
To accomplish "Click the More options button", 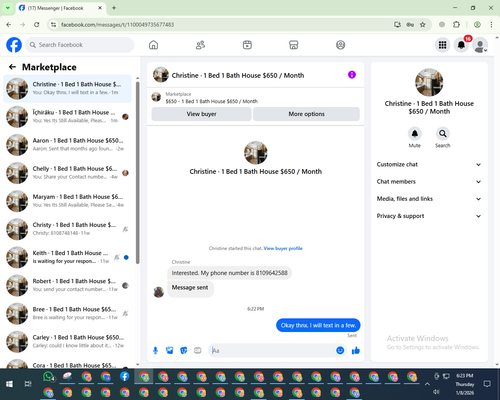I will 306,114.
